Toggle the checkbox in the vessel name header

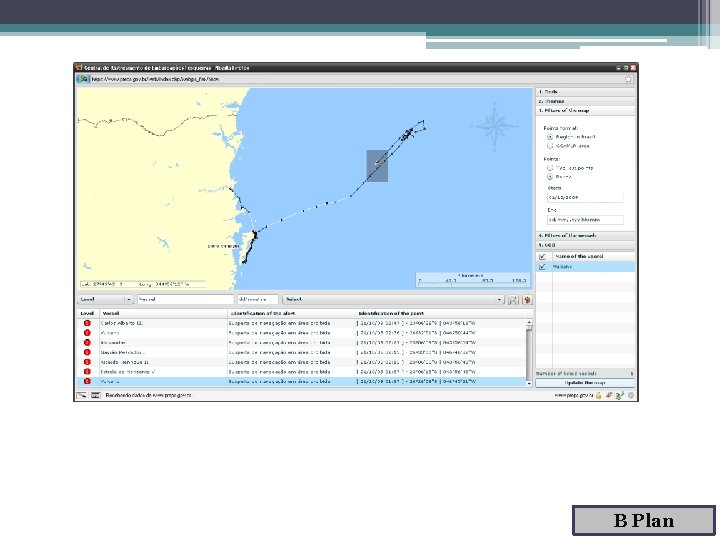(x=542, y=257)
